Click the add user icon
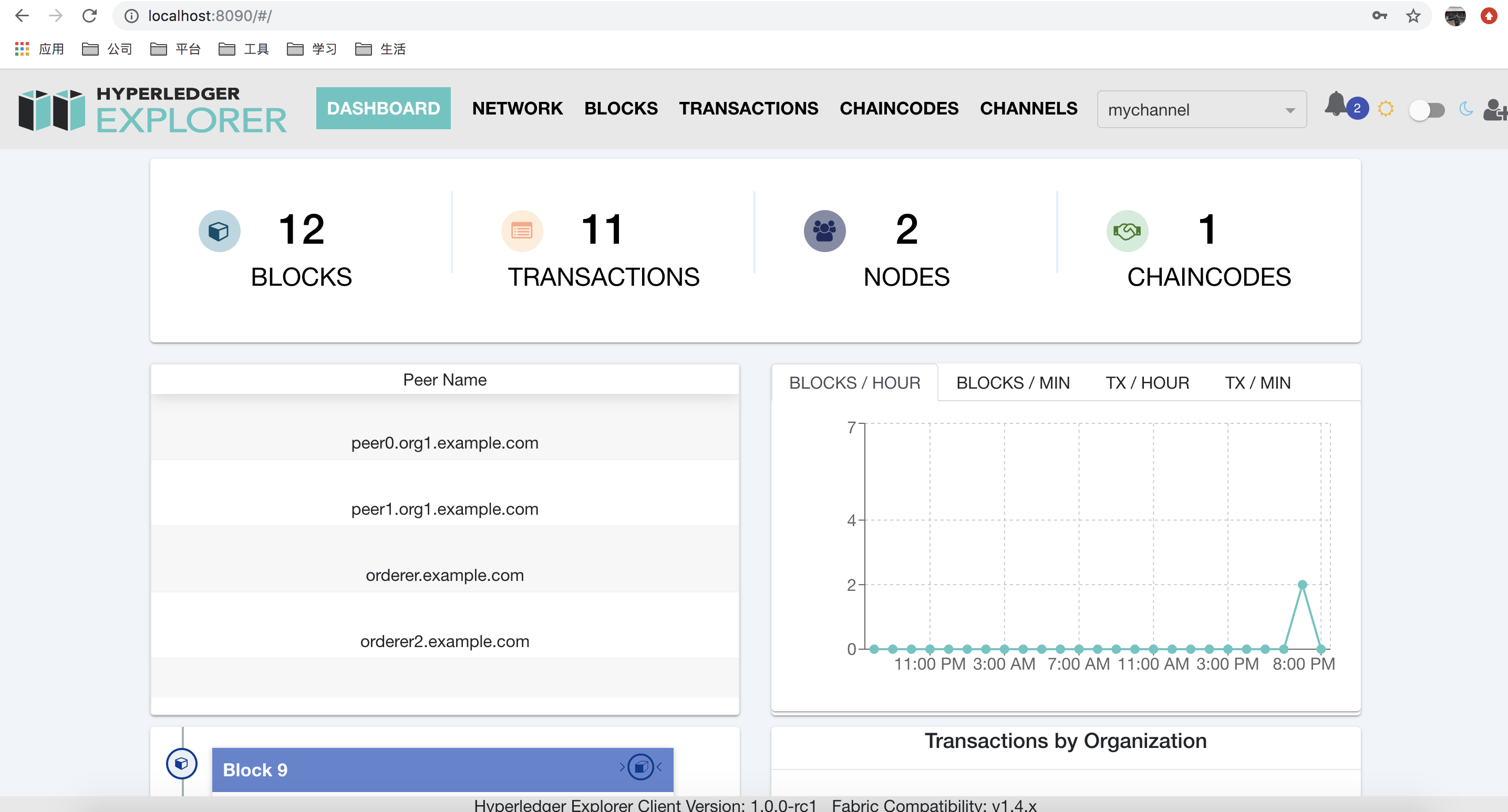 [x=1494, y=109]
